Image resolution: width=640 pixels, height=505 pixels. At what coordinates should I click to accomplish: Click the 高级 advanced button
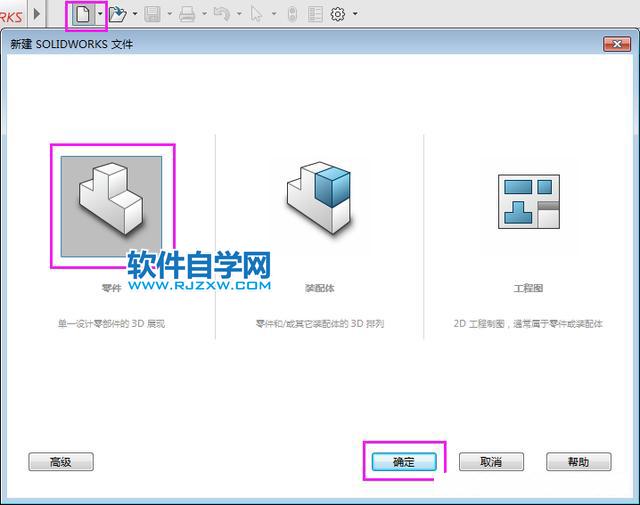click(x=61, y=462)
